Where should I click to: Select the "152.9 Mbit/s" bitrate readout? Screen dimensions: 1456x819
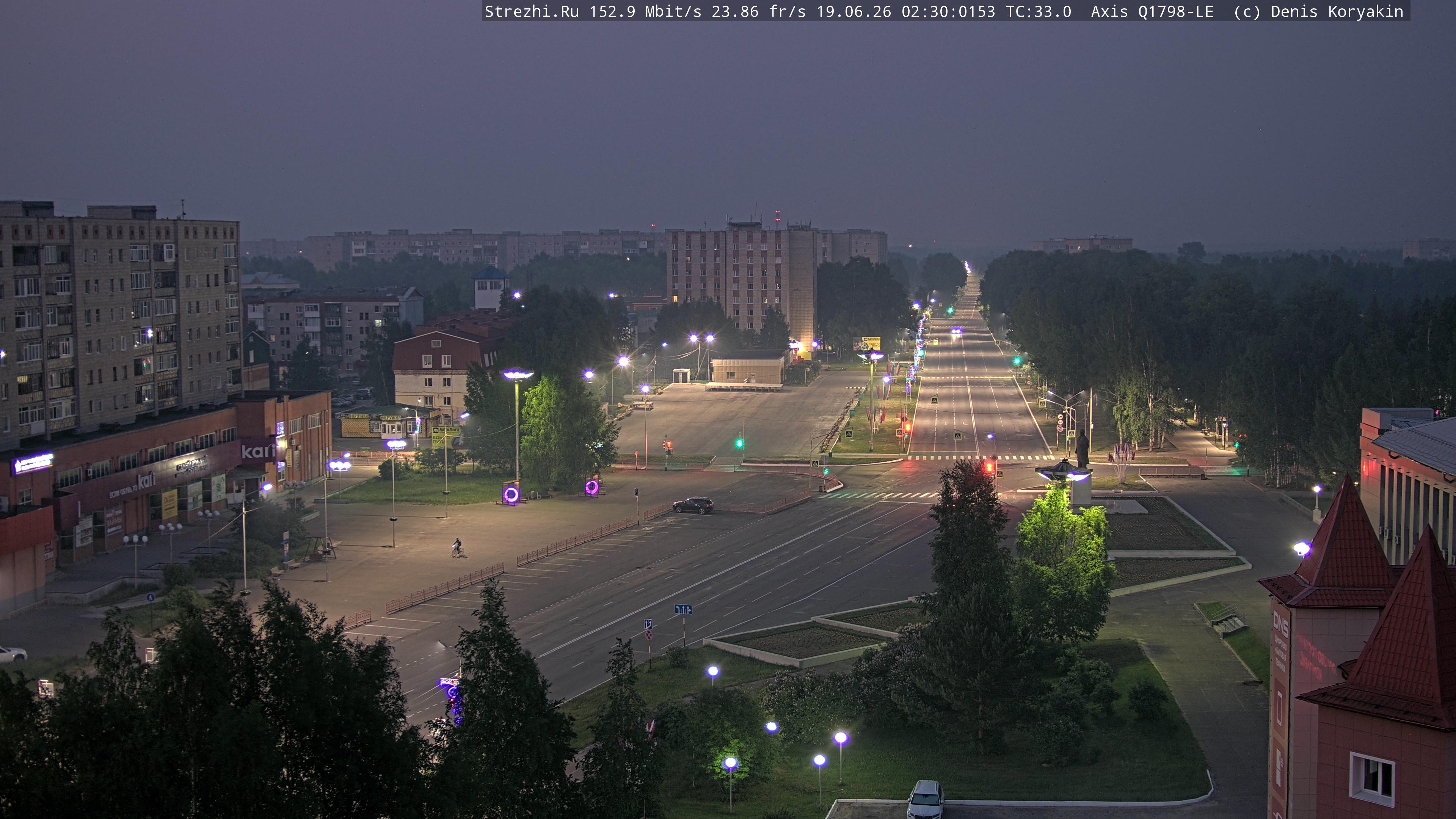tap(645, 12)
